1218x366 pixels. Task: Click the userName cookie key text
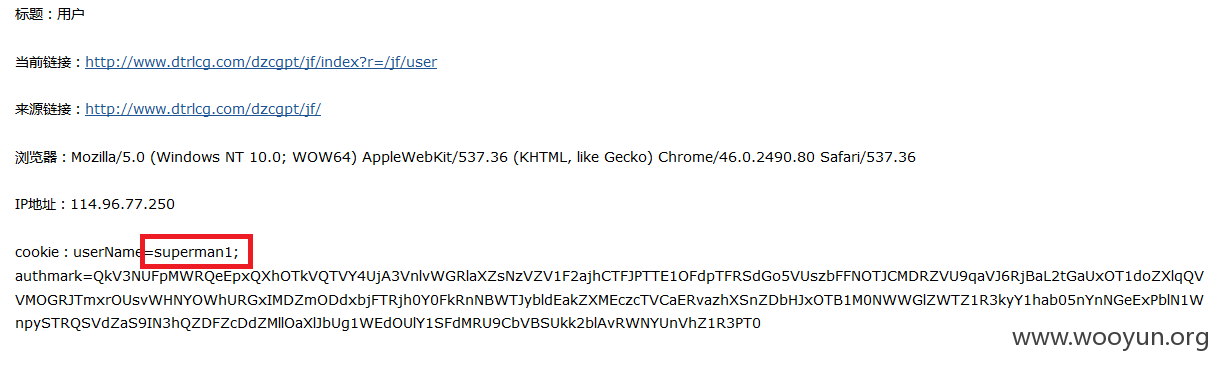pos(109,252)
